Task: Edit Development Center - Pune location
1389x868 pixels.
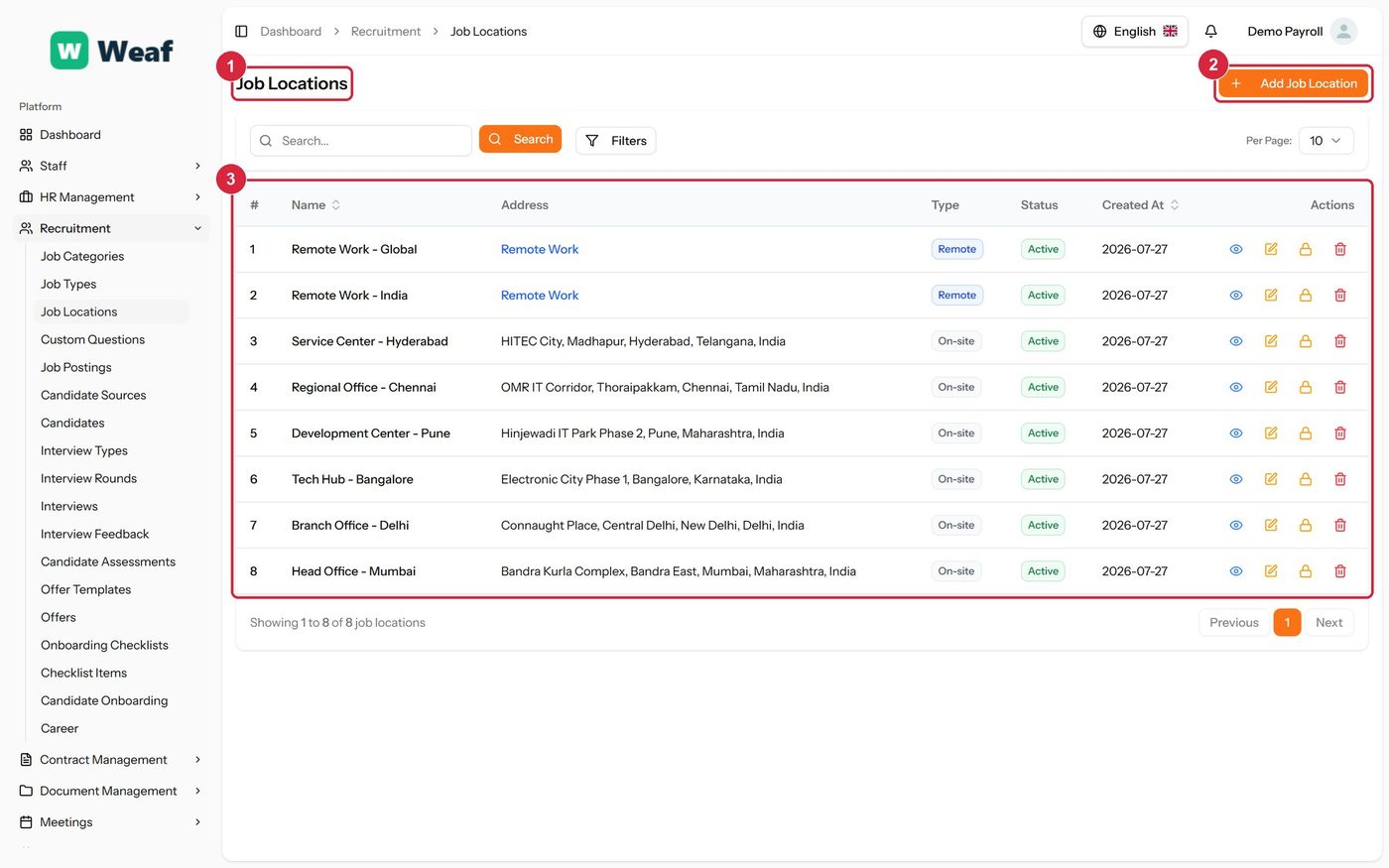Action: [1271, 434]
